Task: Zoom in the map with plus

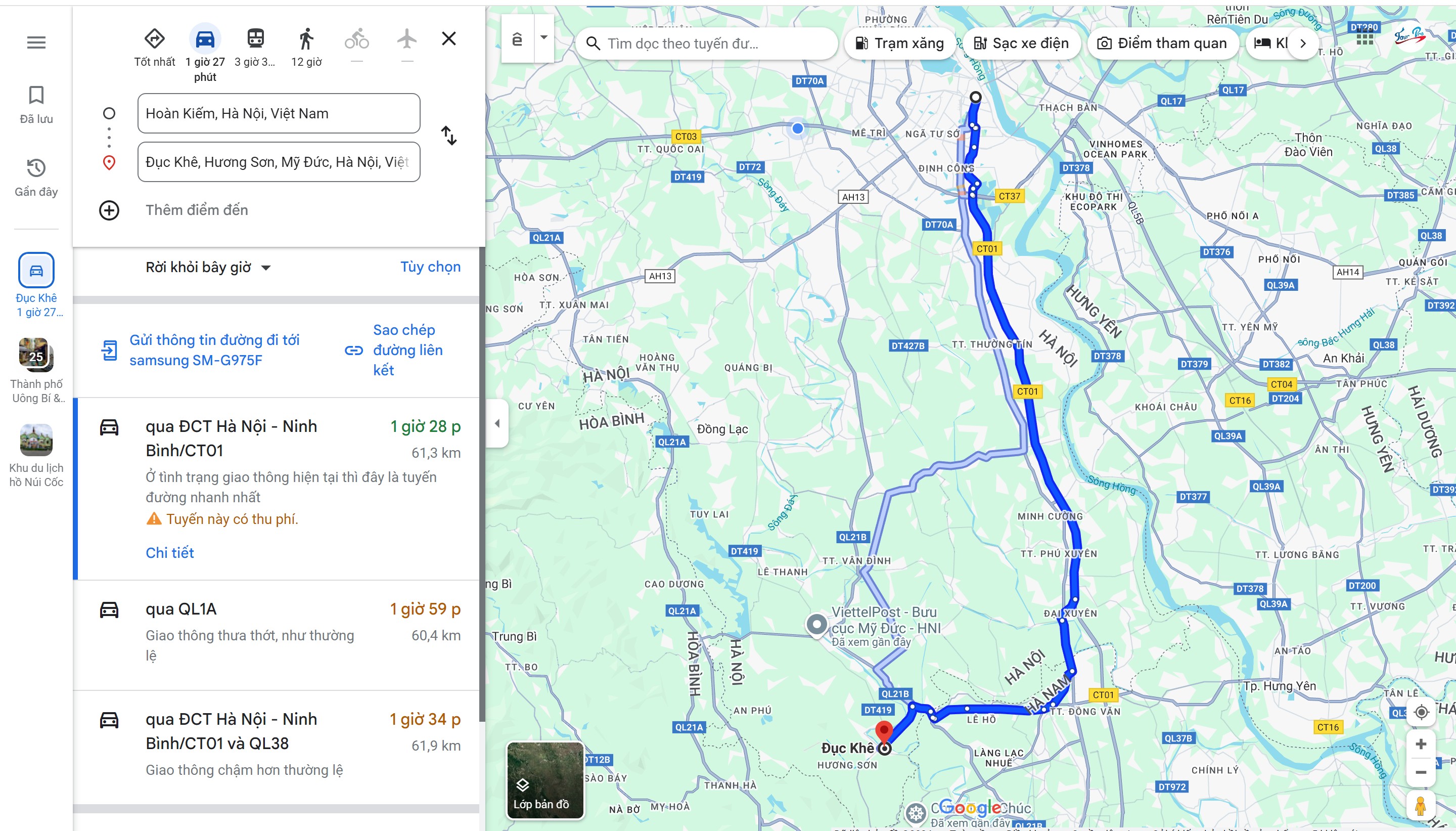Action: (x=1421, y=743)
